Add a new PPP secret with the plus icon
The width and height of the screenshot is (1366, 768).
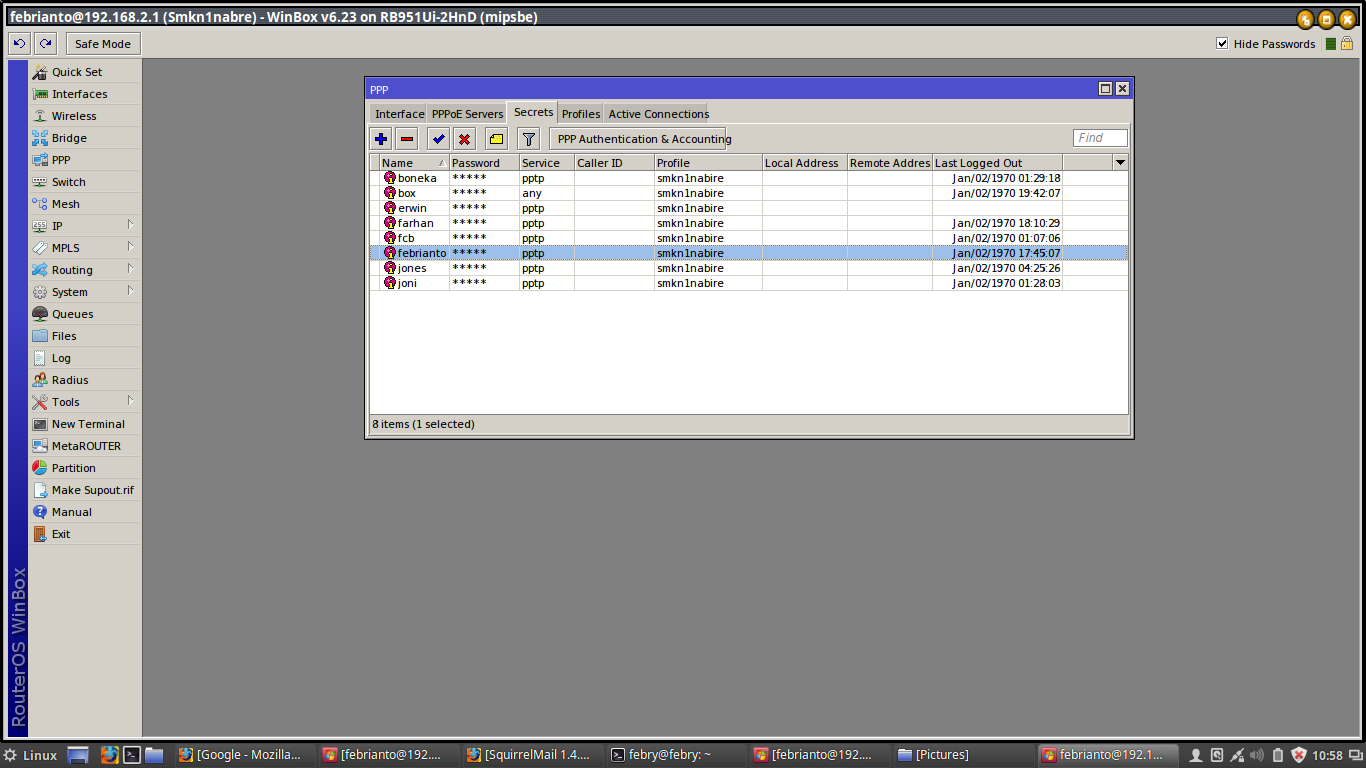[381, 139]
